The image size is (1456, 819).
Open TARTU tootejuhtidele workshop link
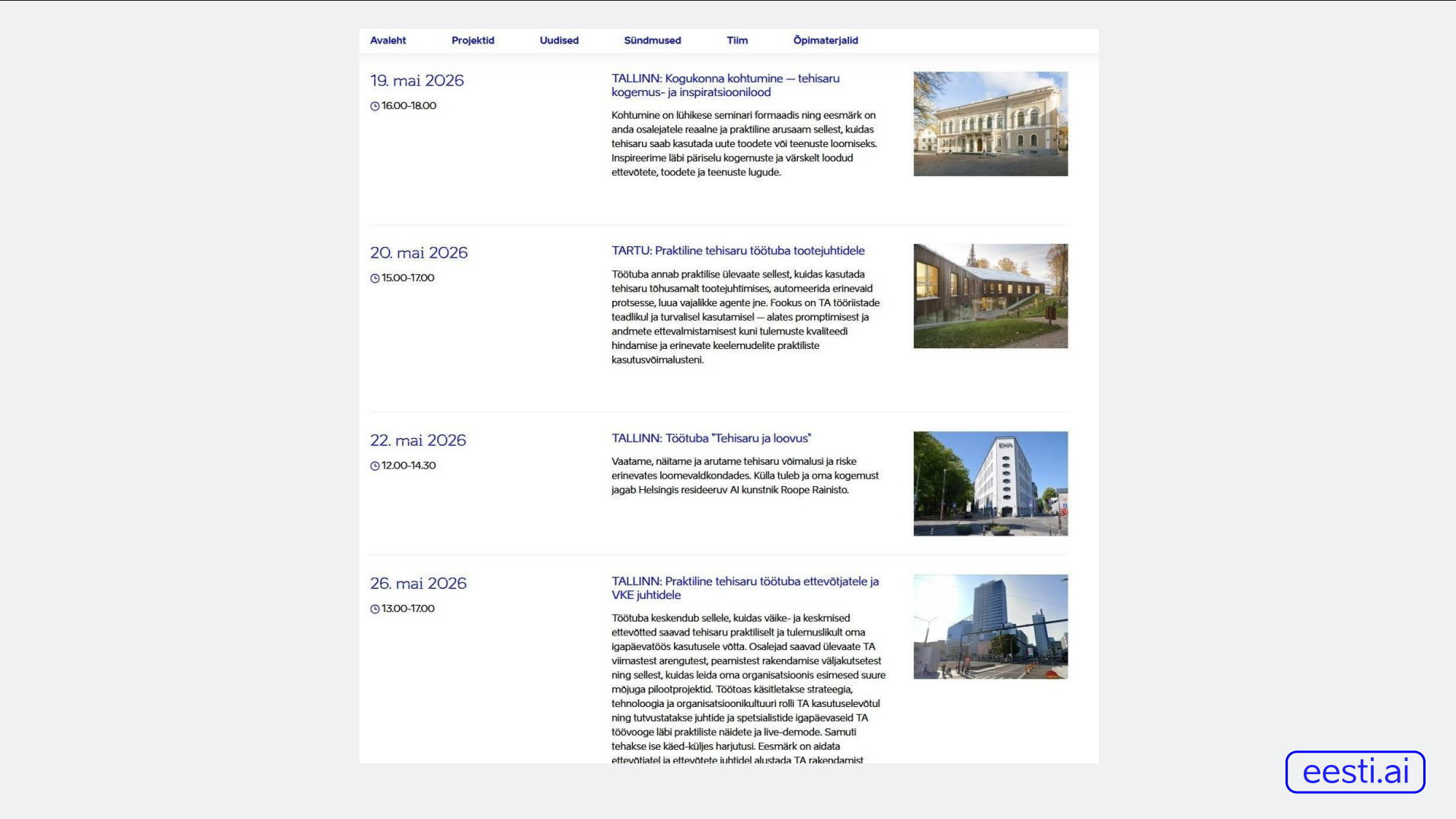point(738,251)
